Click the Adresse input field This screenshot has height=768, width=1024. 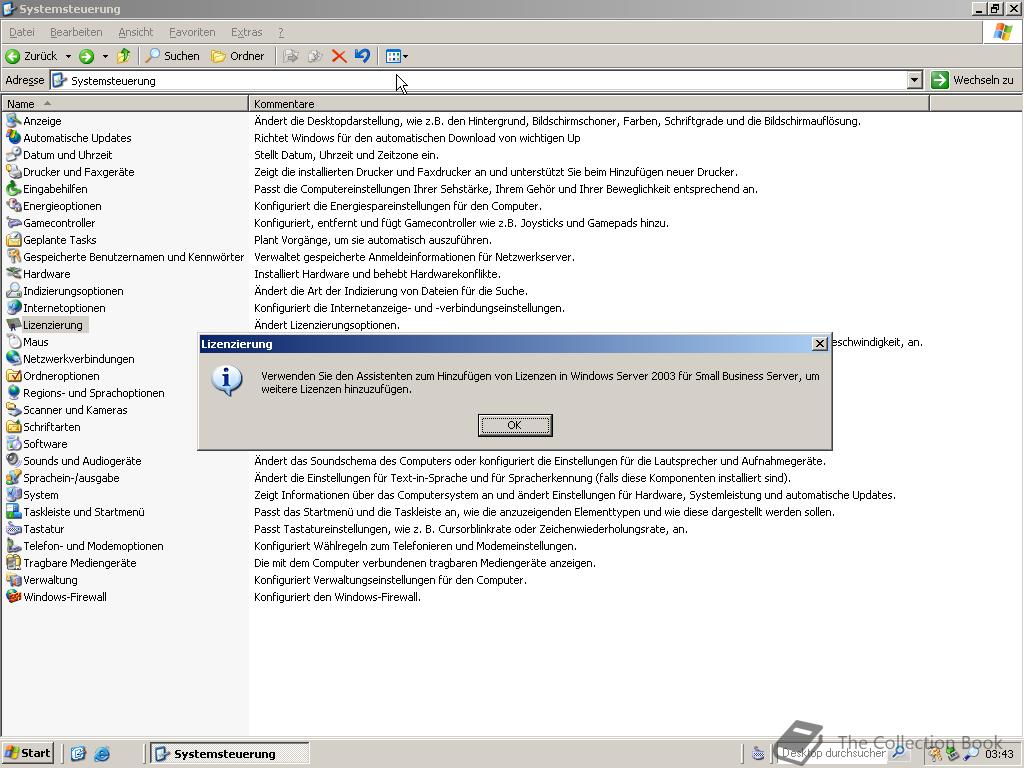coord(479,80)
